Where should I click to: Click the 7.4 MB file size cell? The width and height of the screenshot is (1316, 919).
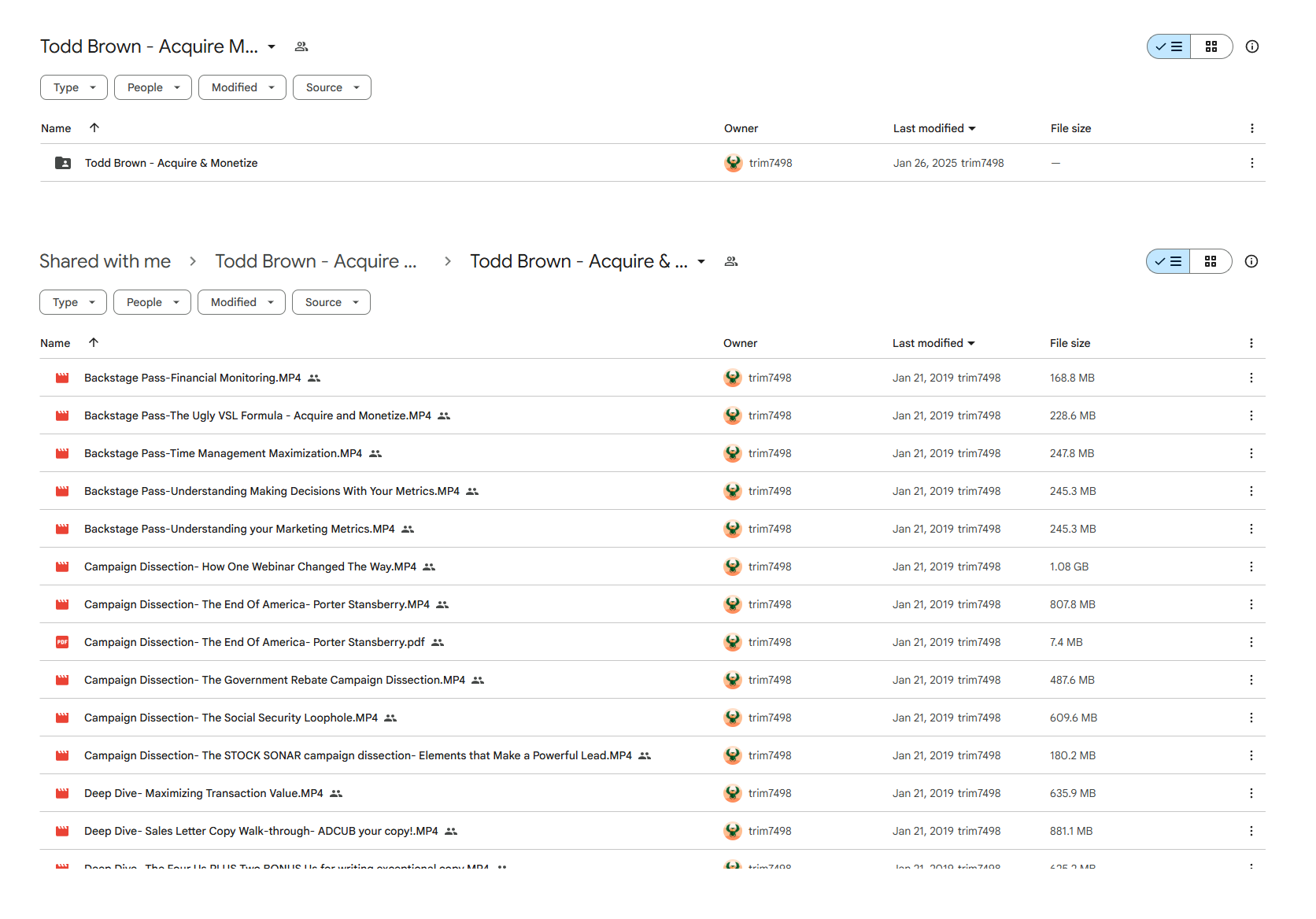pyautogui.click(x=1066, y=642)
